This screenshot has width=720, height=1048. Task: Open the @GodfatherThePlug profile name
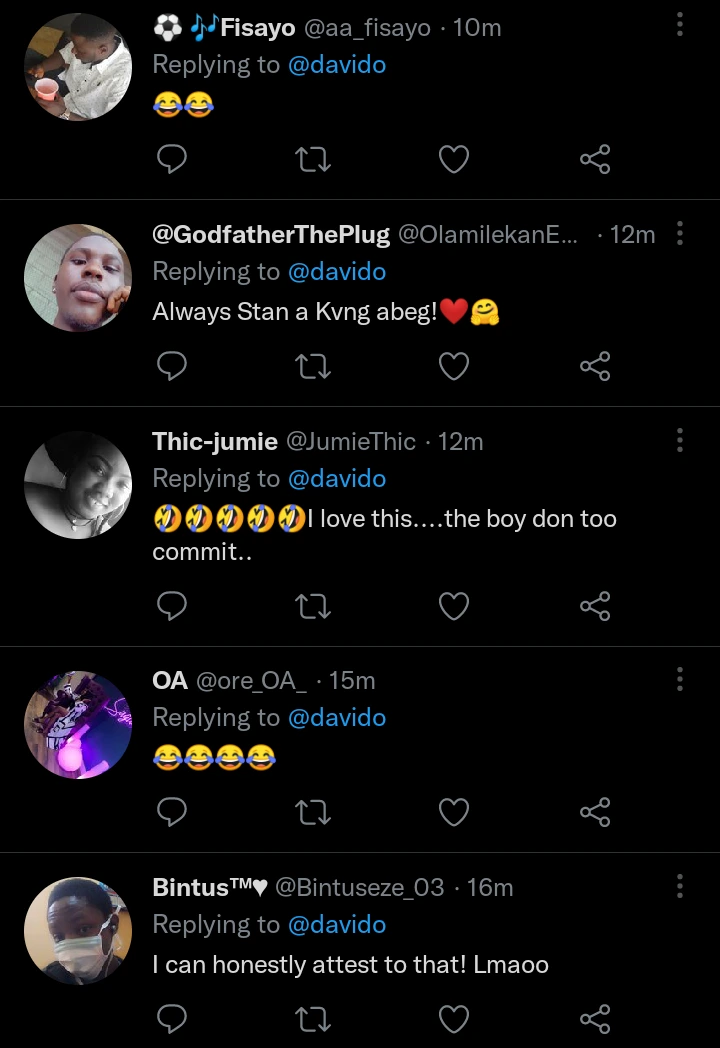pyautogui.click(x=270, y=235)
